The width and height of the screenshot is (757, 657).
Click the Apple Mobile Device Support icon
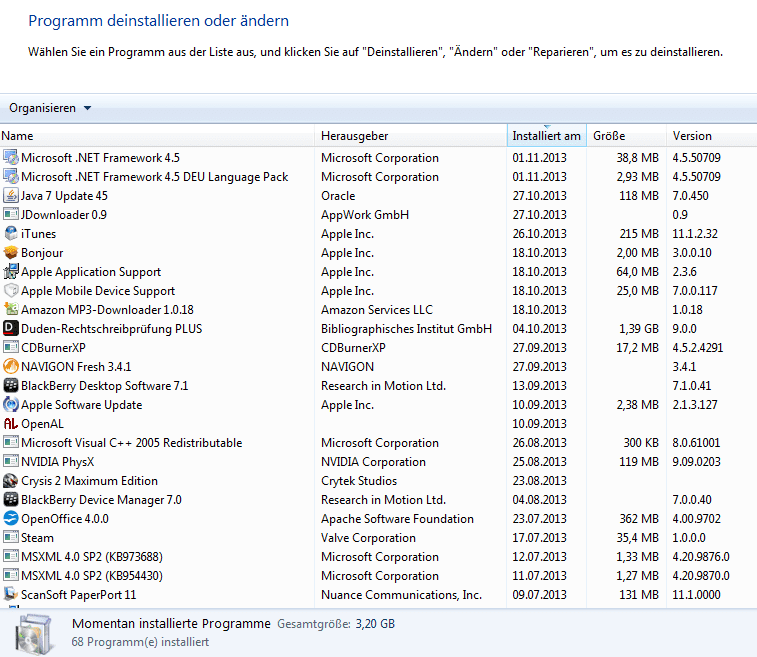coord(11,291)
